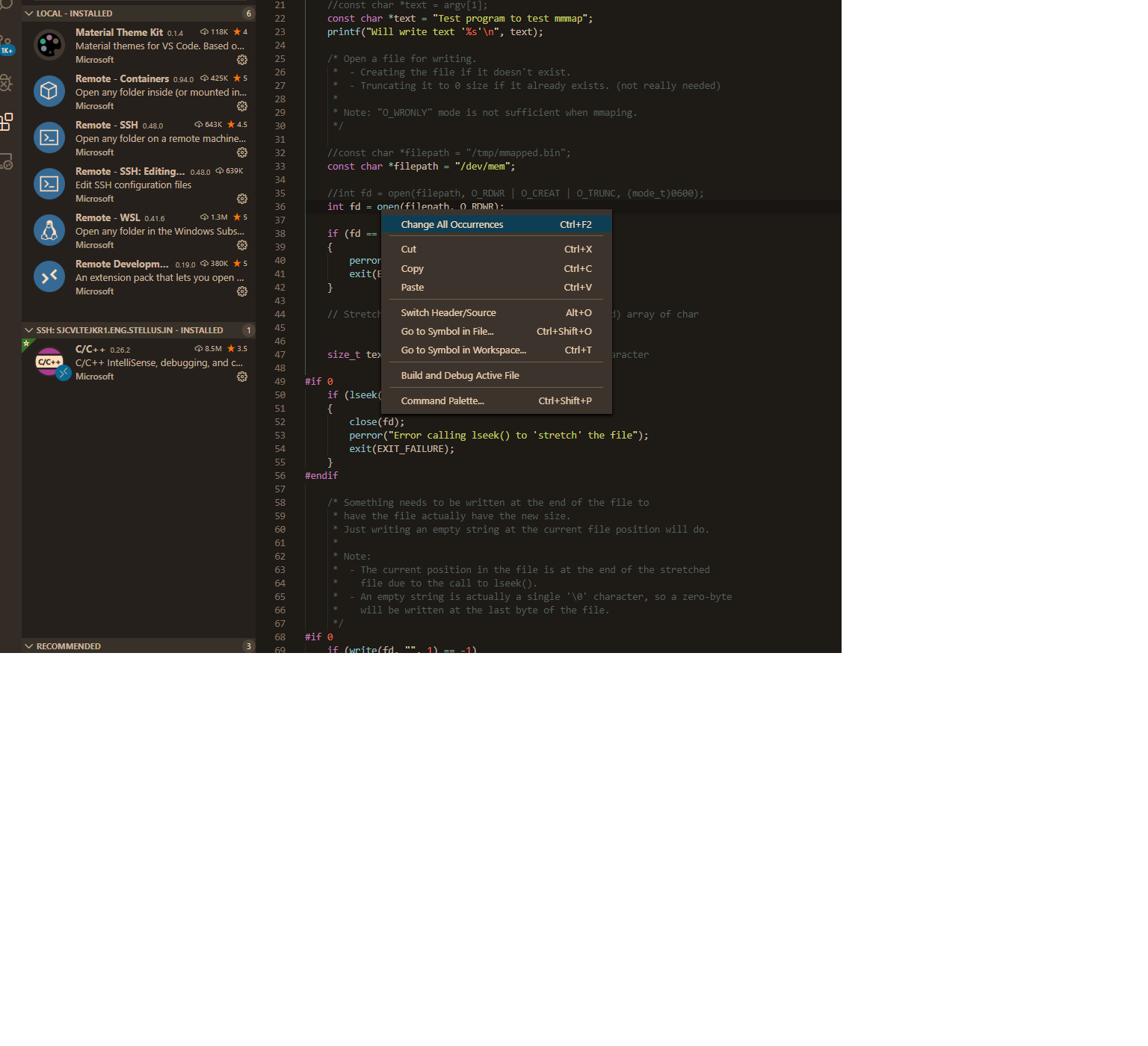Screen dimensions: 1148x1046
Task: Open settings gear for Remote - WSL
Action: pyautogui.click(x=242, y=244)
